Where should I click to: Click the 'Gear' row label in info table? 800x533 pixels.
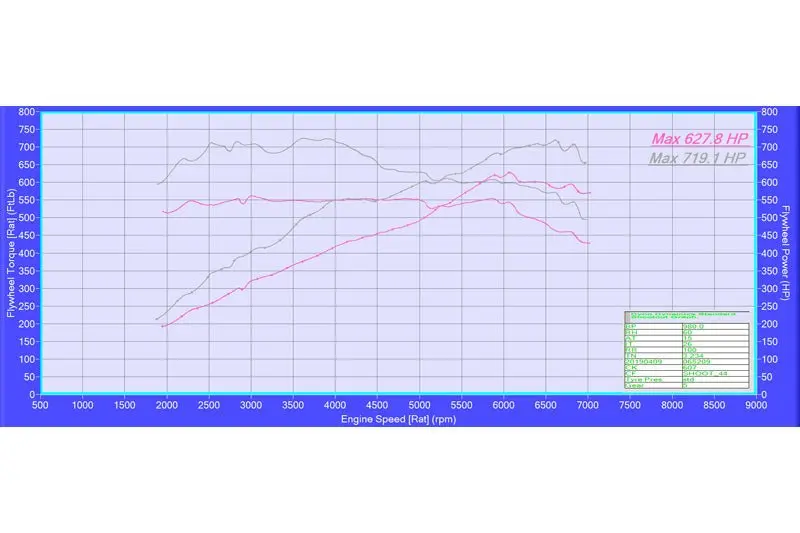(x=634, y=386)
